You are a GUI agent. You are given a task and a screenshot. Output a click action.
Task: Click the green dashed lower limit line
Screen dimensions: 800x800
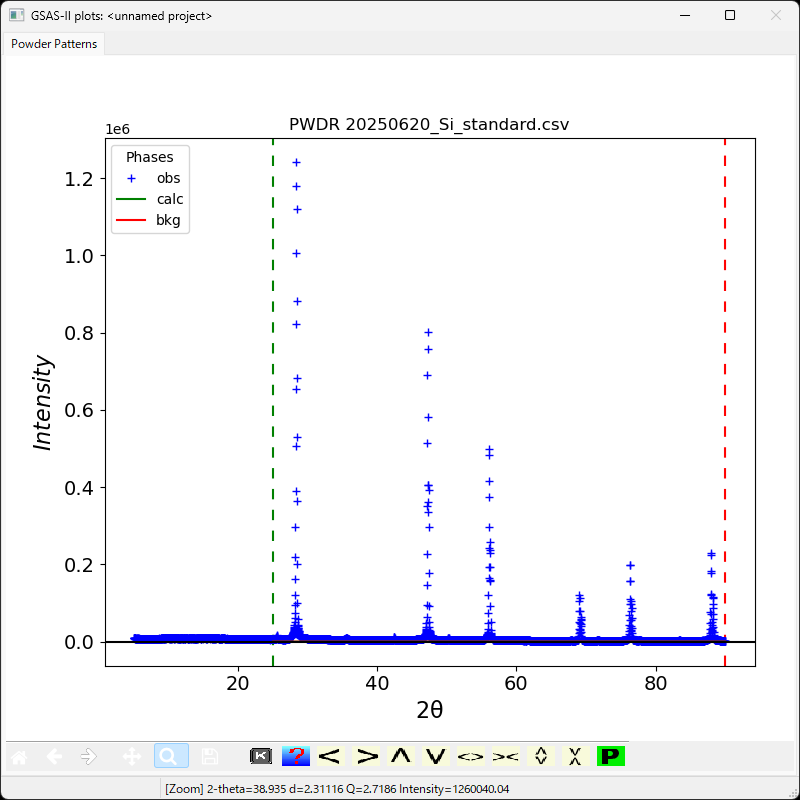273,400
